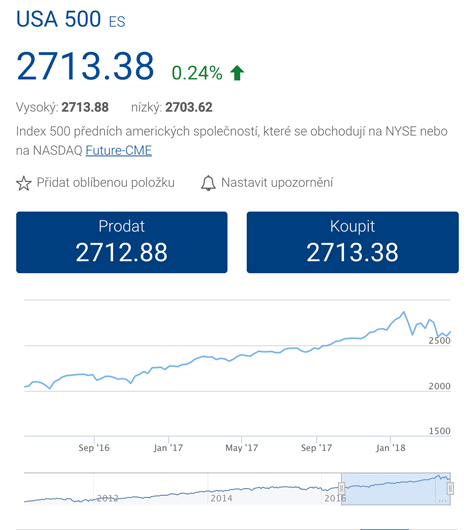
Task: Click the Jan '17 axis label
Action: [168, 448]
